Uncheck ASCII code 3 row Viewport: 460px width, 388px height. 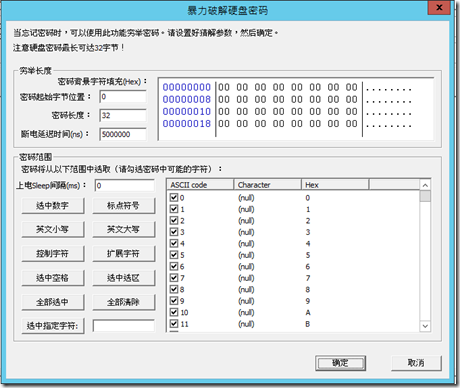click(x=174, y=232)
